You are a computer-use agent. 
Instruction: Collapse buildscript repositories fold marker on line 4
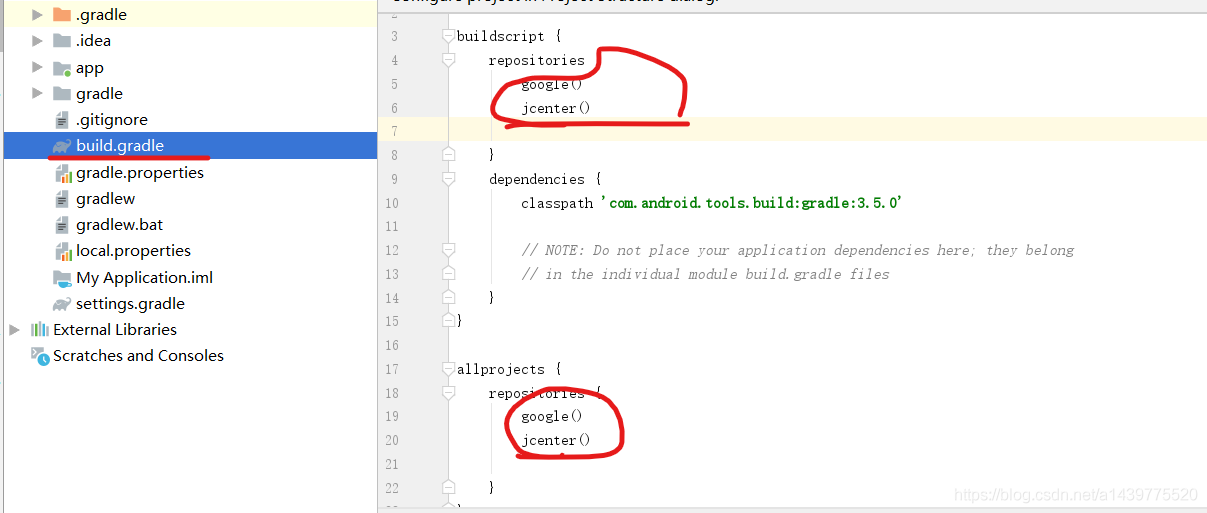coord(448,60)
